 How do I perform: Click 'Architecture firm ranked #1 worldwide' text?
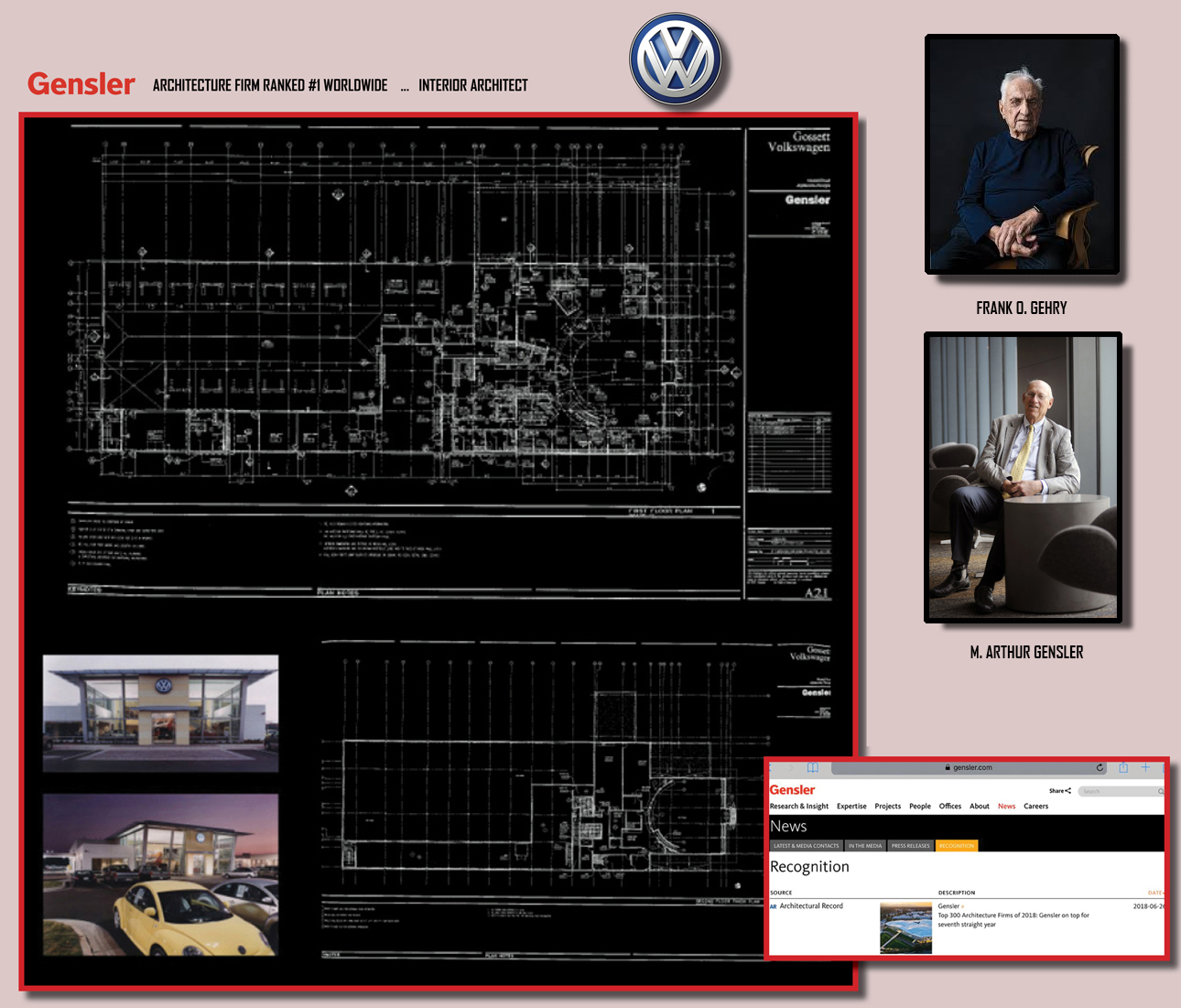[x=270, y=85]
